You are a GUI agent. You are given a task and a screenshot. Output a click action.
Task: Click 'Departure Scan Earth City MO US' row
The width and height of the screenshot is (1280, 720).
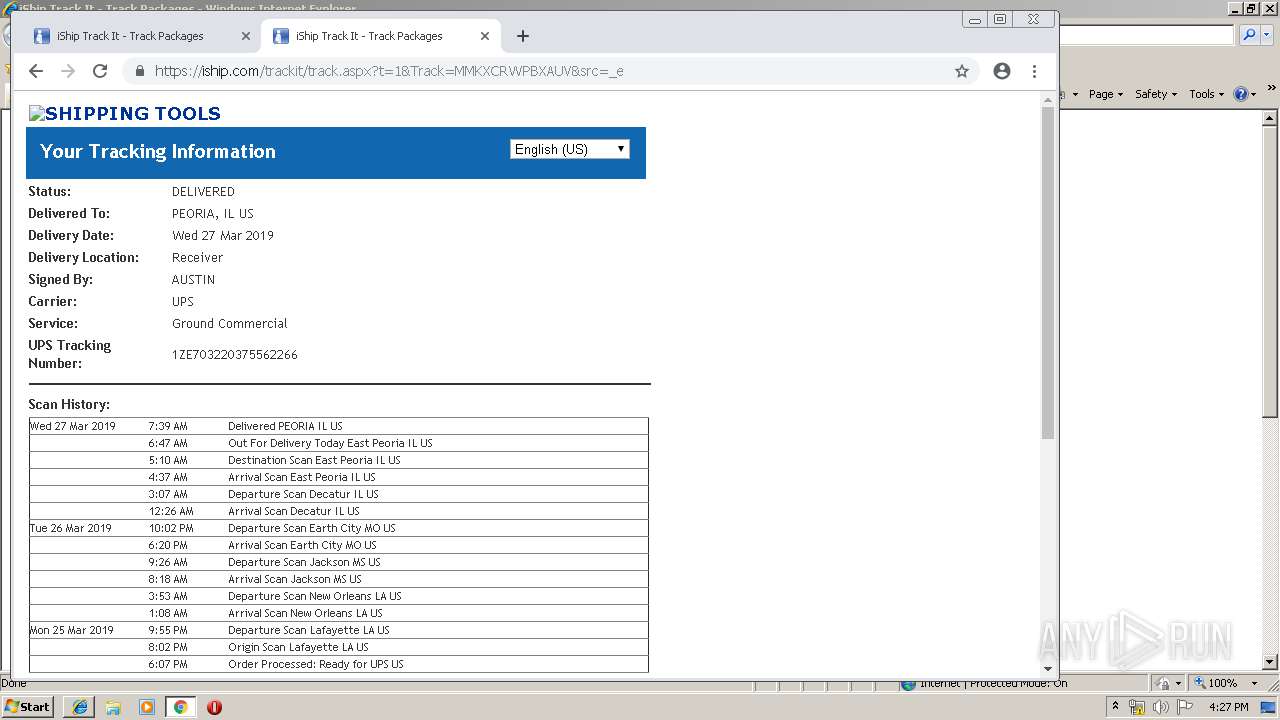click(x=338, y=528)
